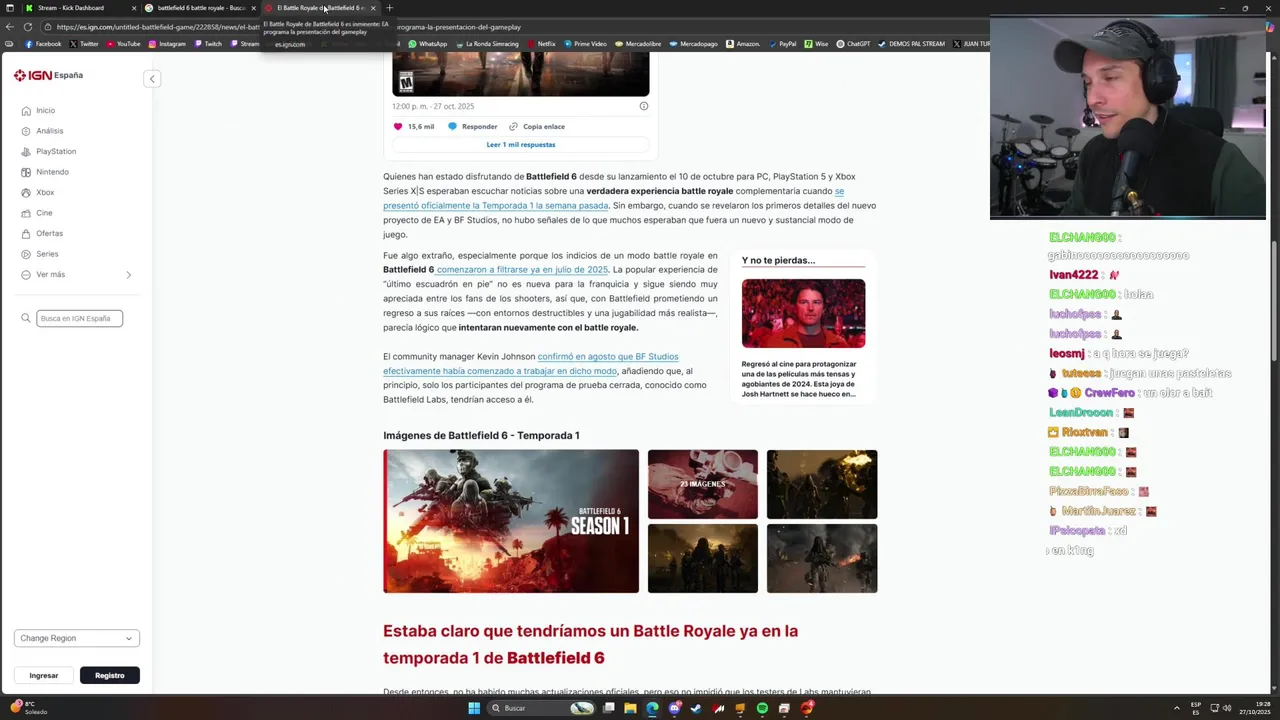Open Microsoft Edge from taskbar
This screenshot has width=1280, height=720.
652,708
